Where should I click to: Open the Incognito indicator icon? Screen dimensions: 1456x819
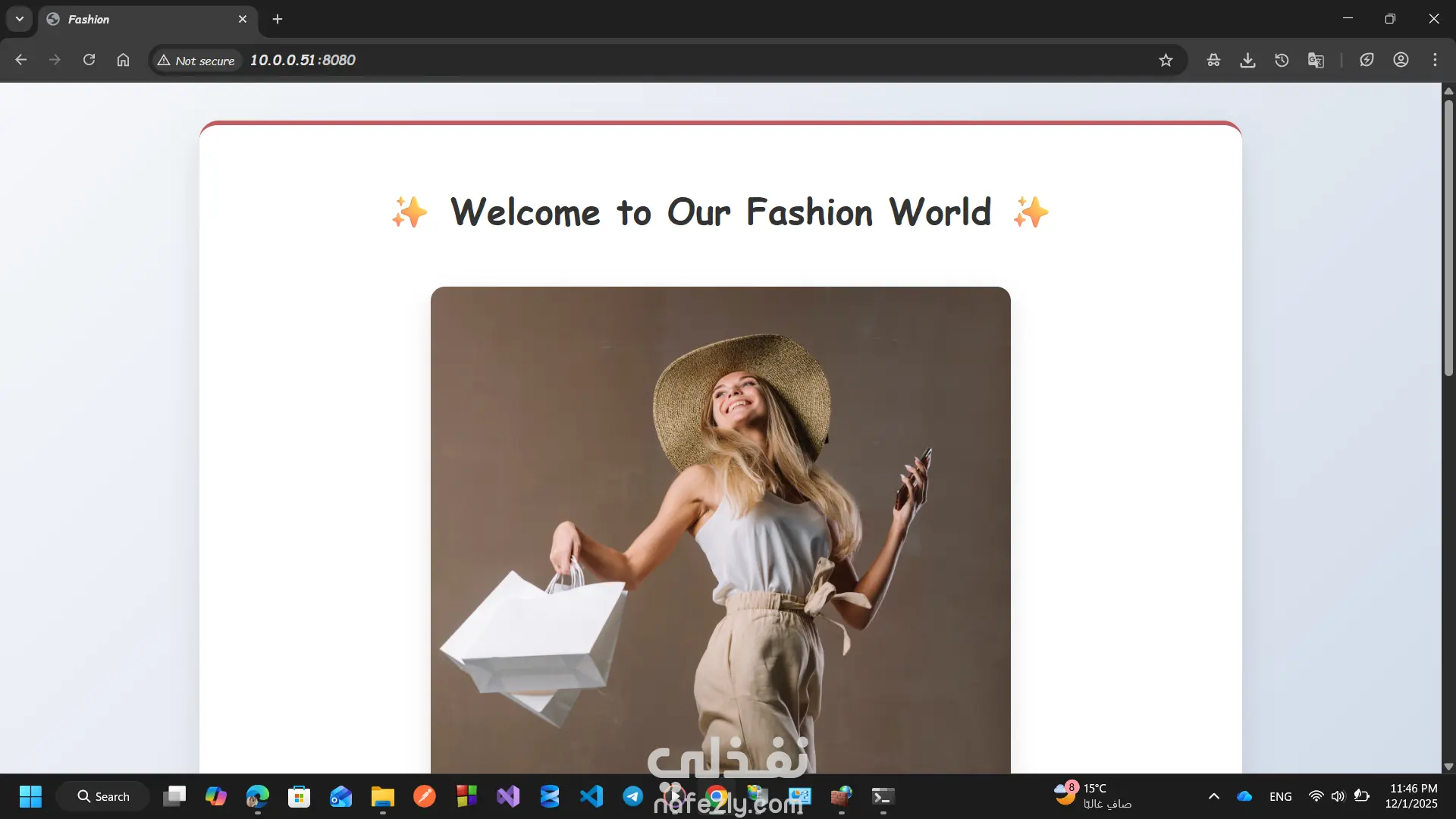[1213, 60]
